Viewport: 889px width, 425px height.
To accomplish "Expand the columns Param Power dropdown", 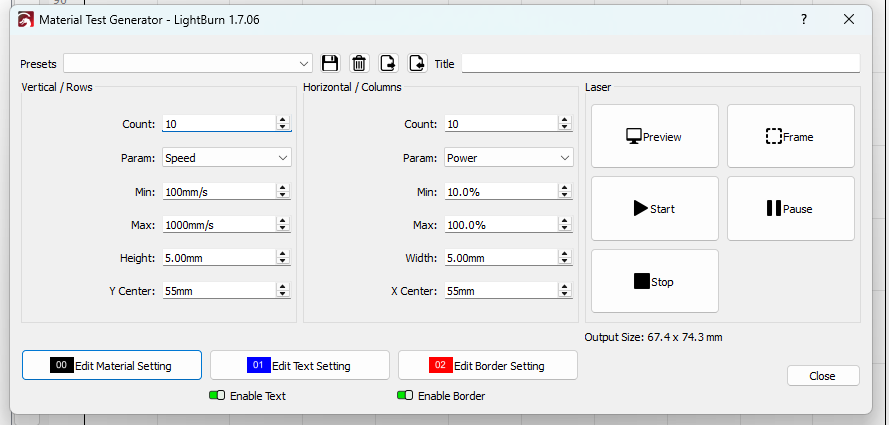I will click(x=509, y=158).
